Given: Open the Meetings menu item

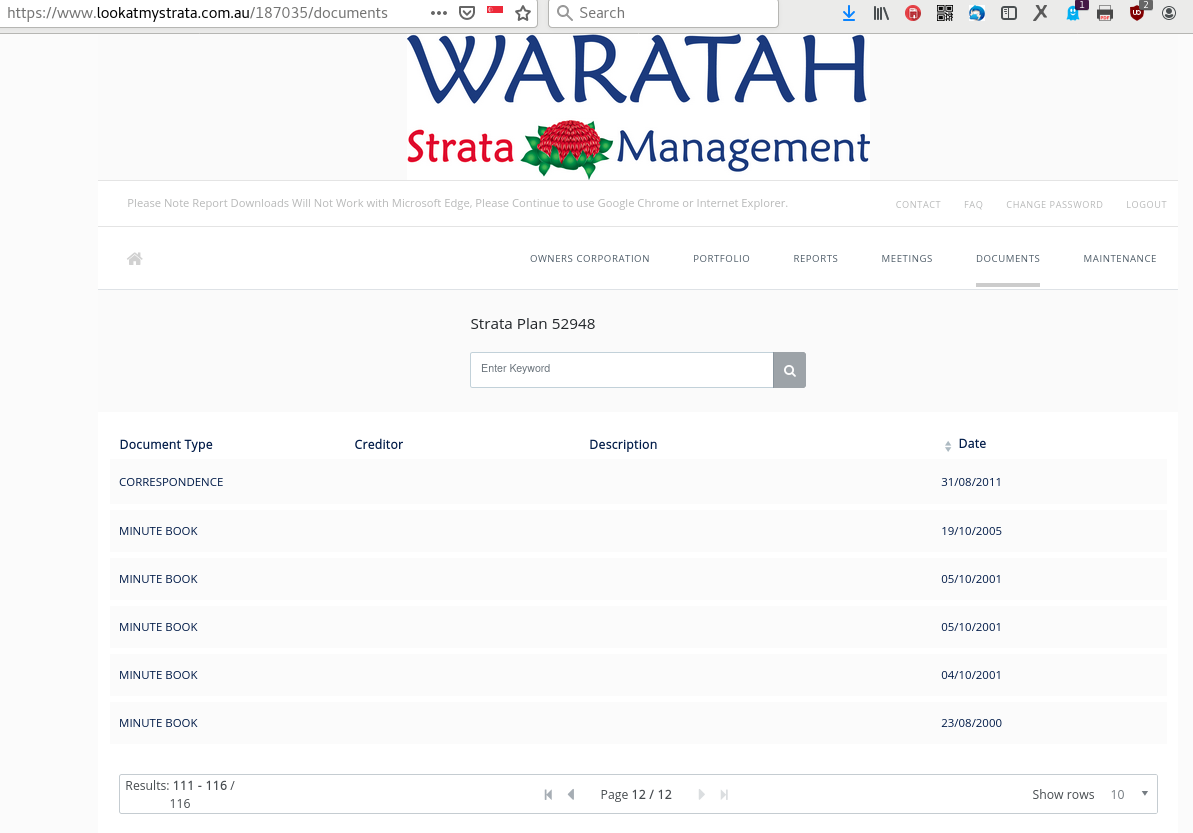Looking at the screenshot, I should 907,259.
